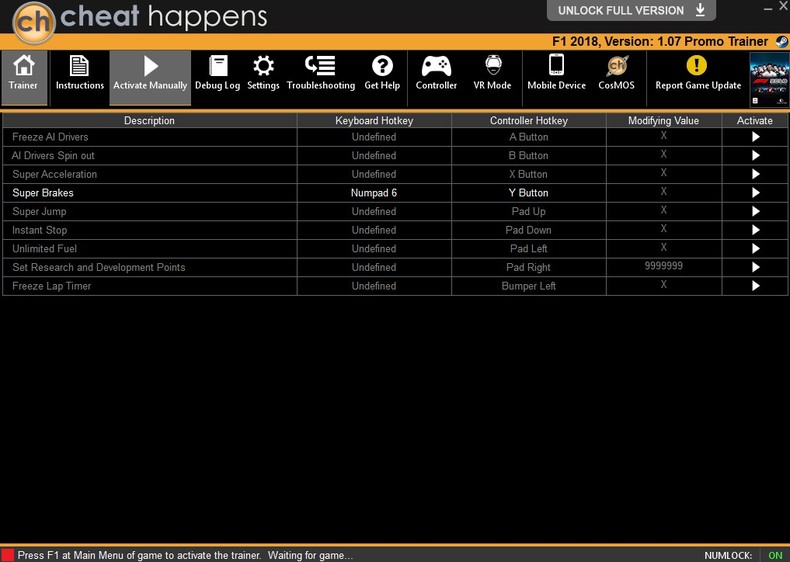
Task: Click the Description column header
Action: (x=149, y=120)
